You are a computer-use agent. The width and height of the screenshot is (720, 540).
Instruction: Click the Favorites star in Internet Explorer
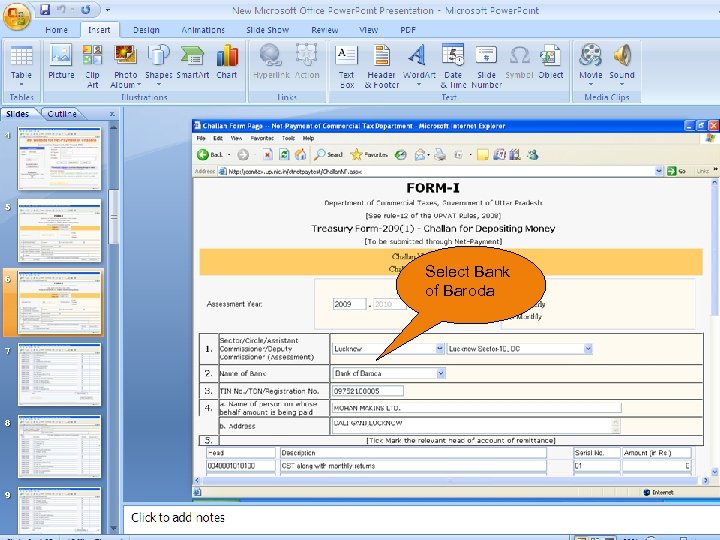[369, 155]
